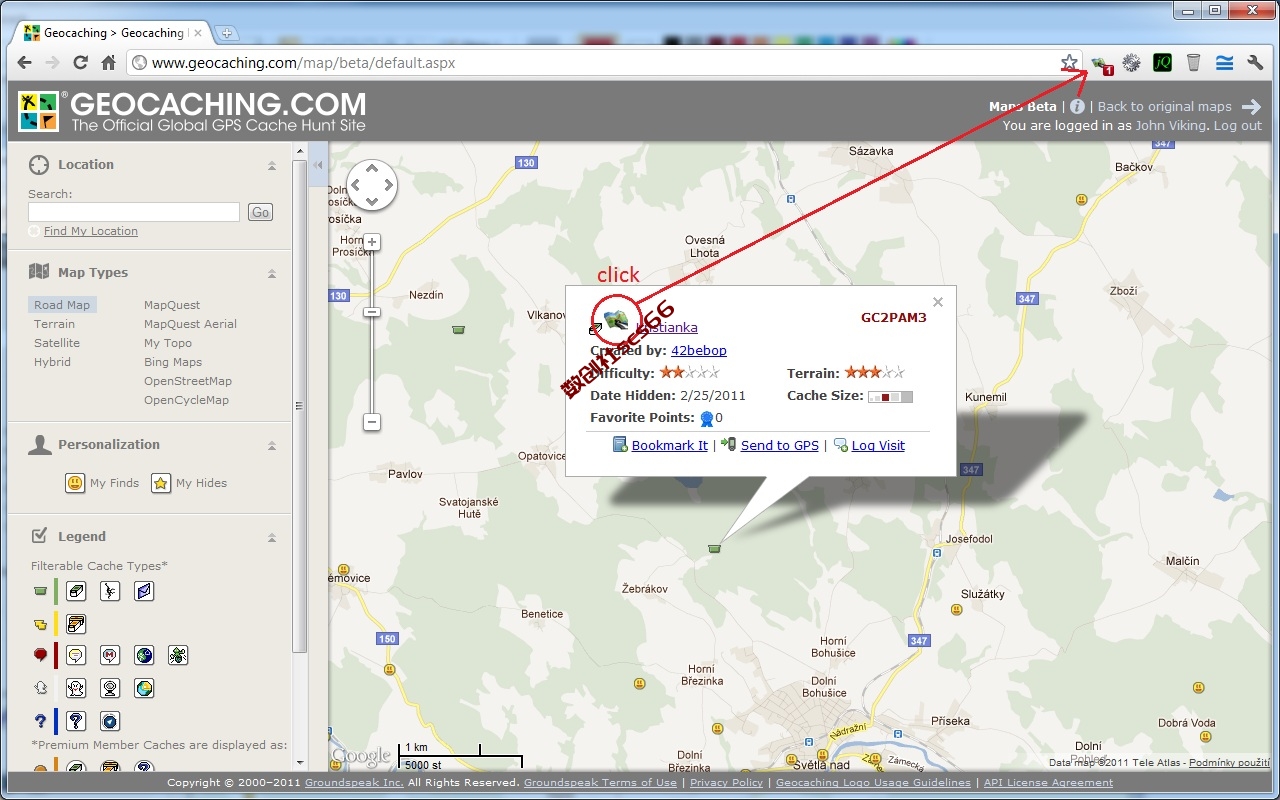1280x800 pixels.
Task: Click the map pan direction control
Action: 372,185
